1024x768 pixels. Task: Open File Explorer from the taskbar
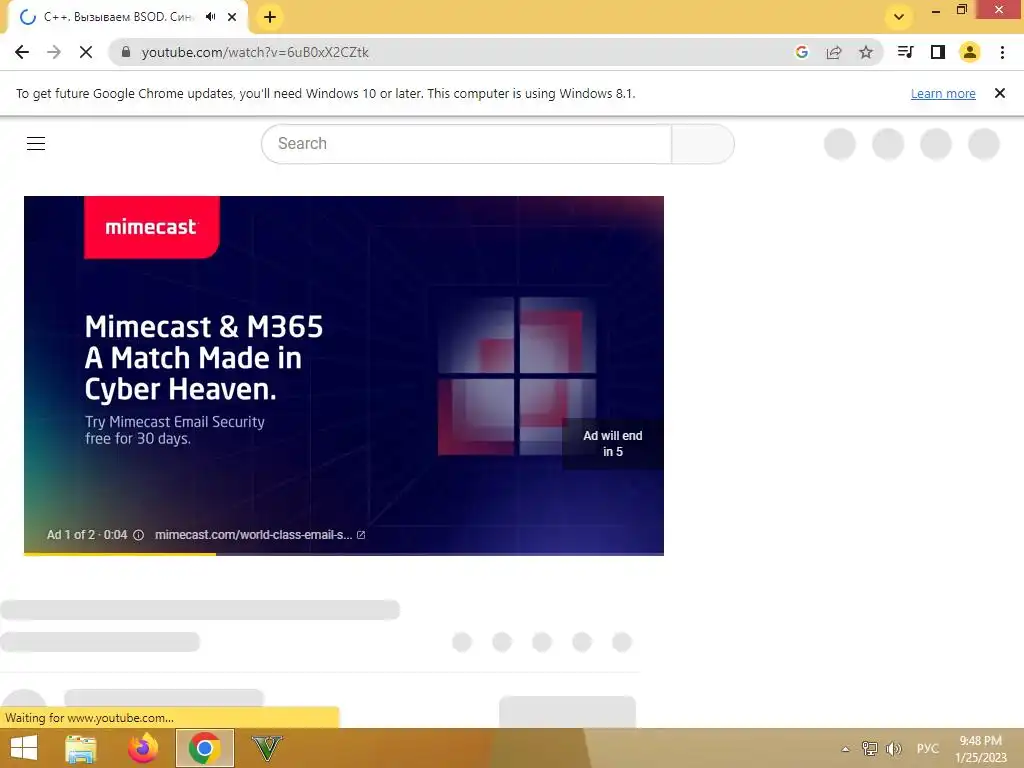[81, 748]
